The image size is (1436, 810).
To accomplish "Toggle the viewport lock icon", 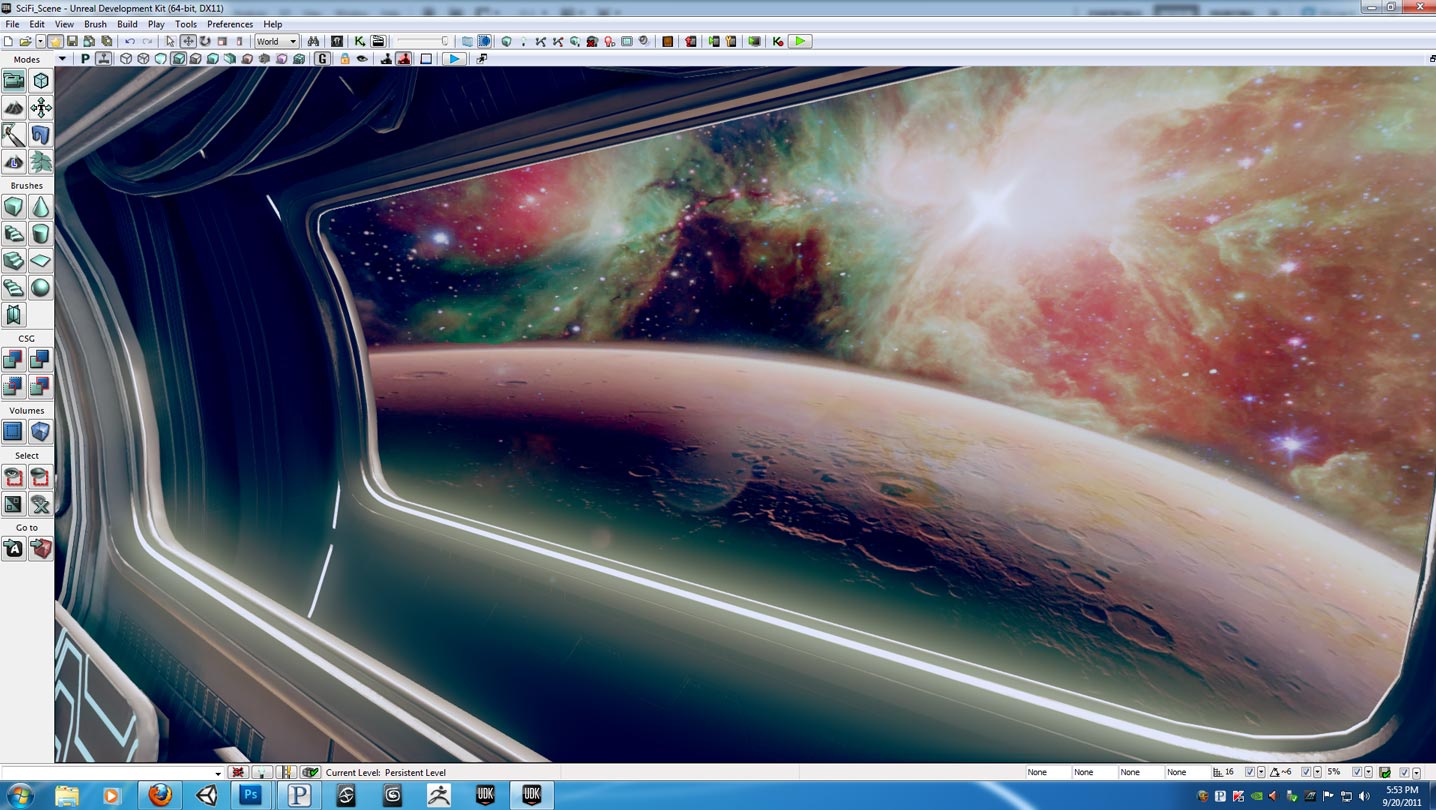I will pyautogui.click(x=345, y=59).
